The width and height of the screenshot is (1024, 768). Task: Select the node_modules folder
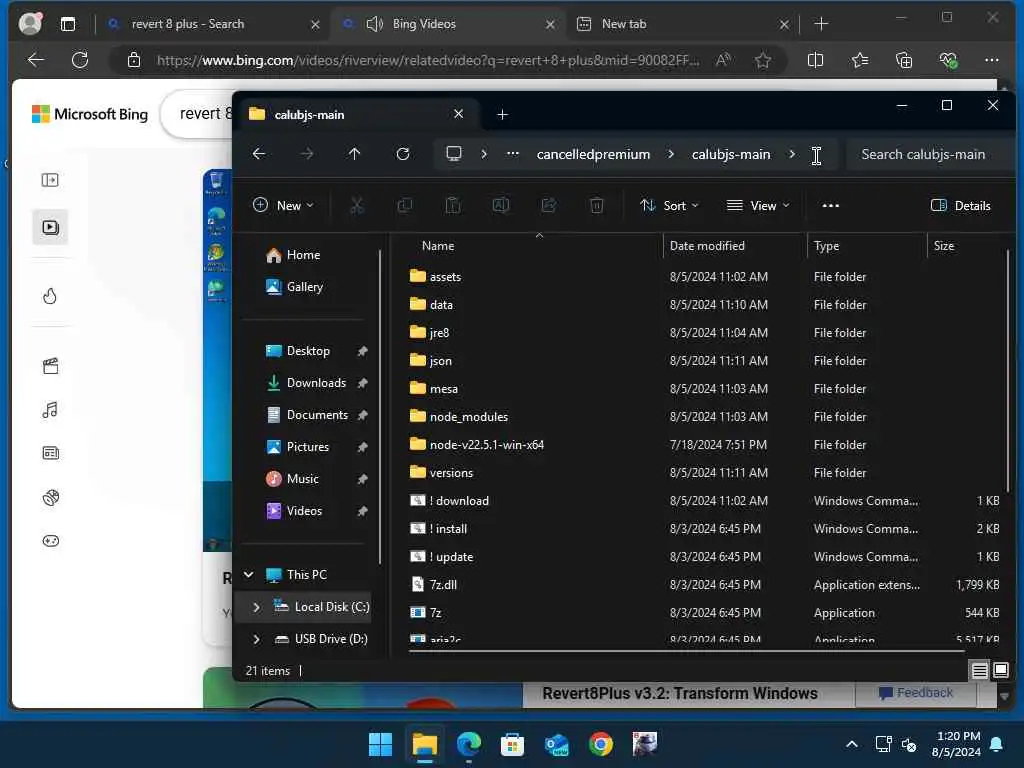coord(468,417)
